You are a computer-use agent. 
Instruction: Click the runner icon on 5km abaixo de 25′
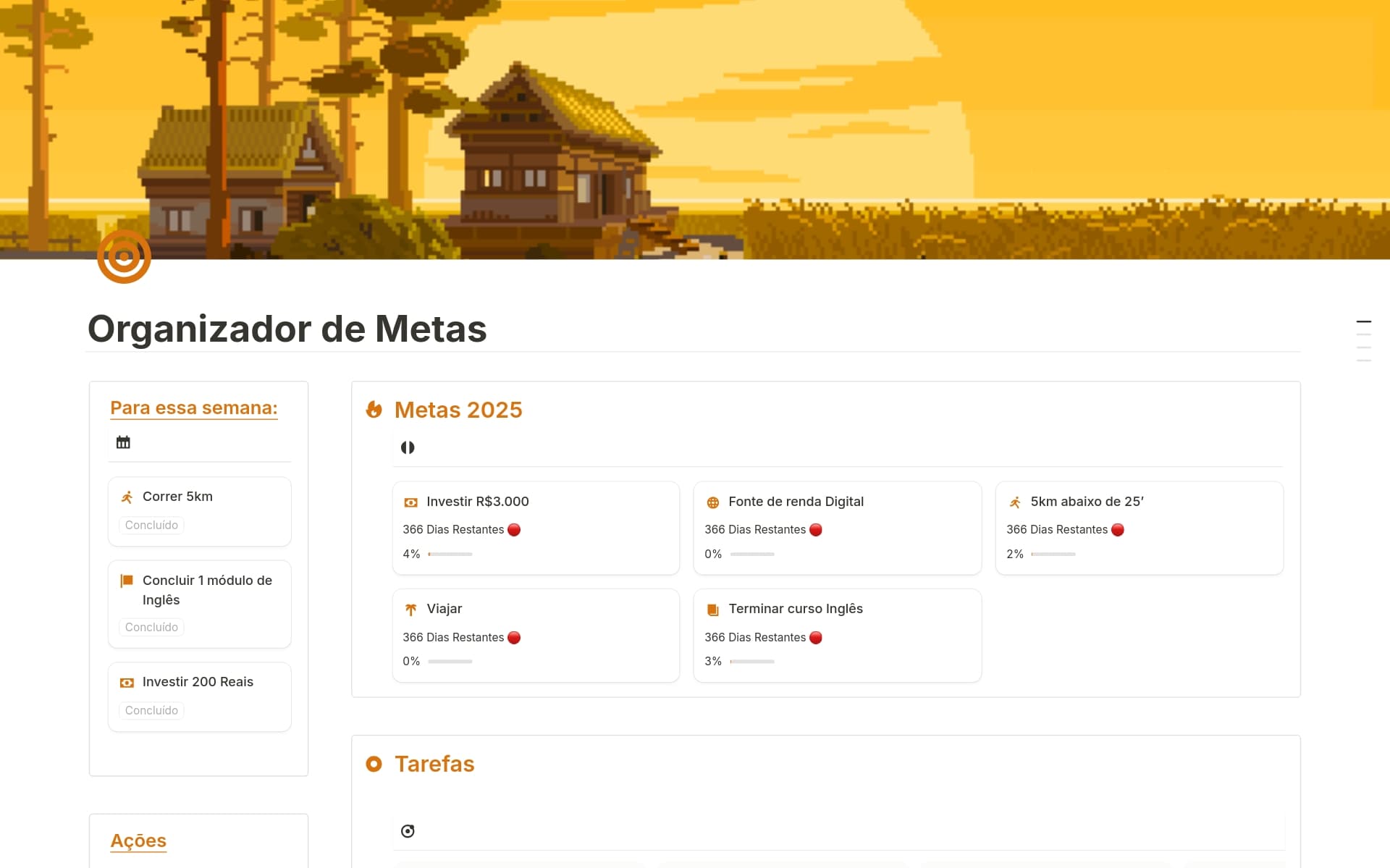[1015, 502]
